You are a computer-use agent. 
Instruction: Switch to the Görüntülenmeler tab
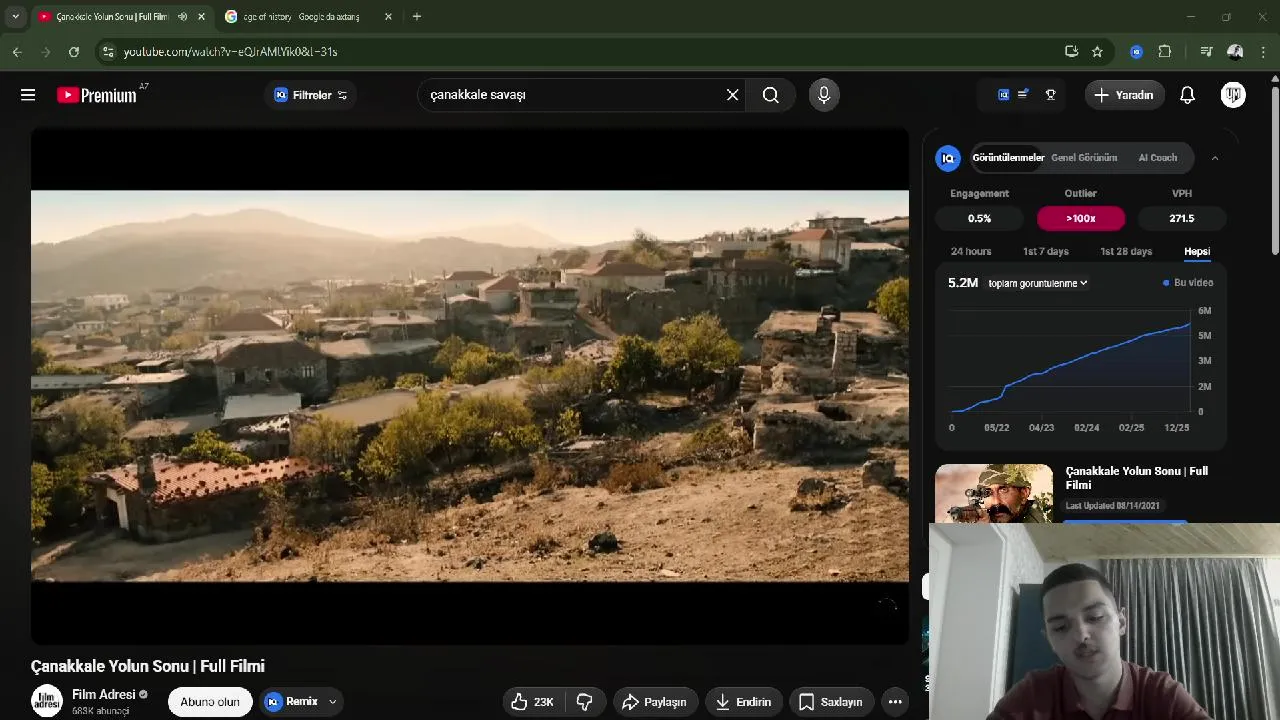coord(1008,158)
